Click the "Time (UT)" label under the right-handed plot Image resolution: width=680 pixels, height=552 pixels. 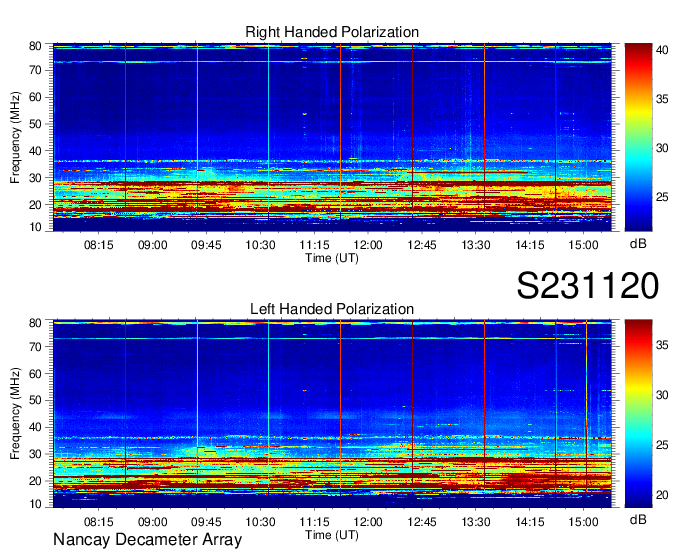tap(332, 258)
